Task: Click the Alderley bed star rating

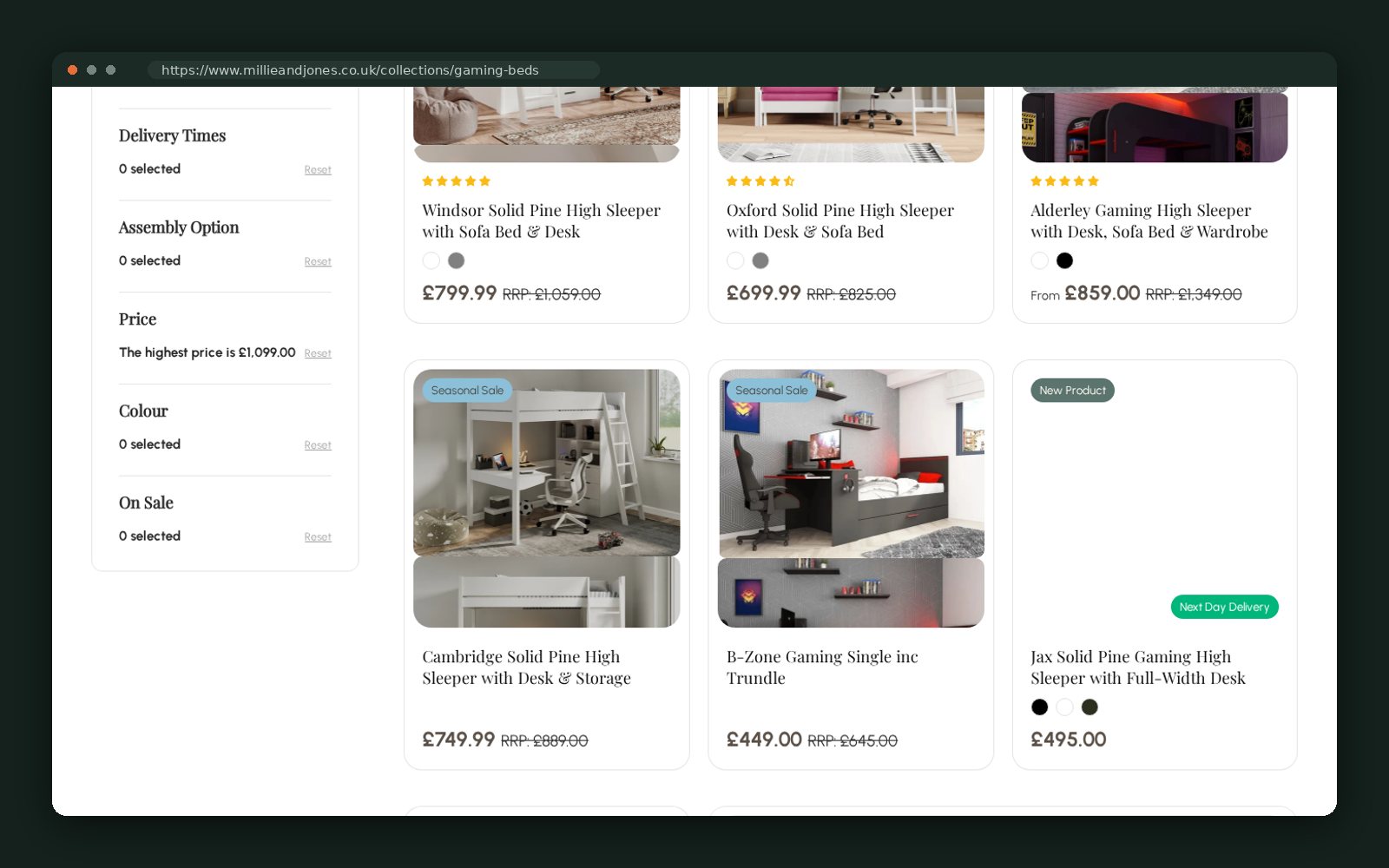Action: click(1064, 181)
